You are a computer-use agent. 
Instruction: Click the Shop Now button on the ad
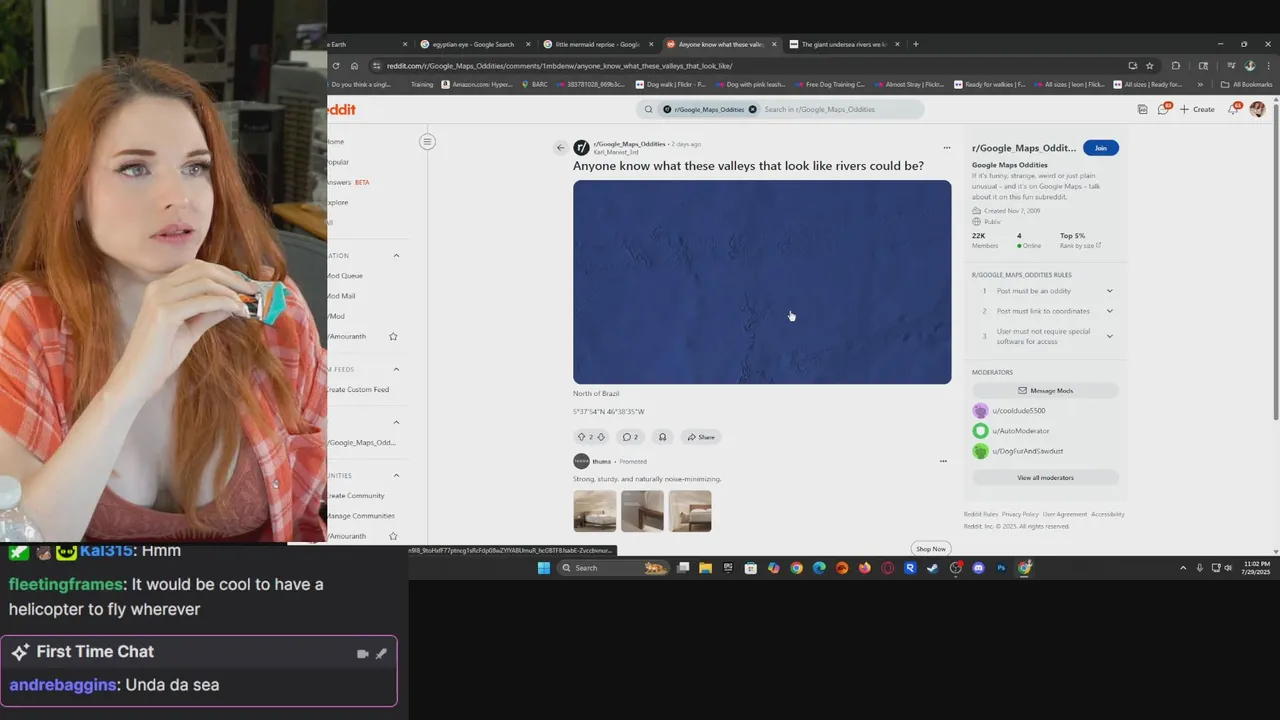coord(931,548)
